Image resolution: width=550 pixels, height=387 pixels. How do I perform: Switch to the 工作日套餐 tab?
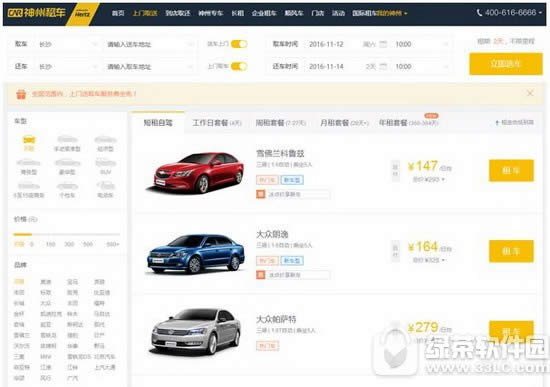[x=216, y=123]
